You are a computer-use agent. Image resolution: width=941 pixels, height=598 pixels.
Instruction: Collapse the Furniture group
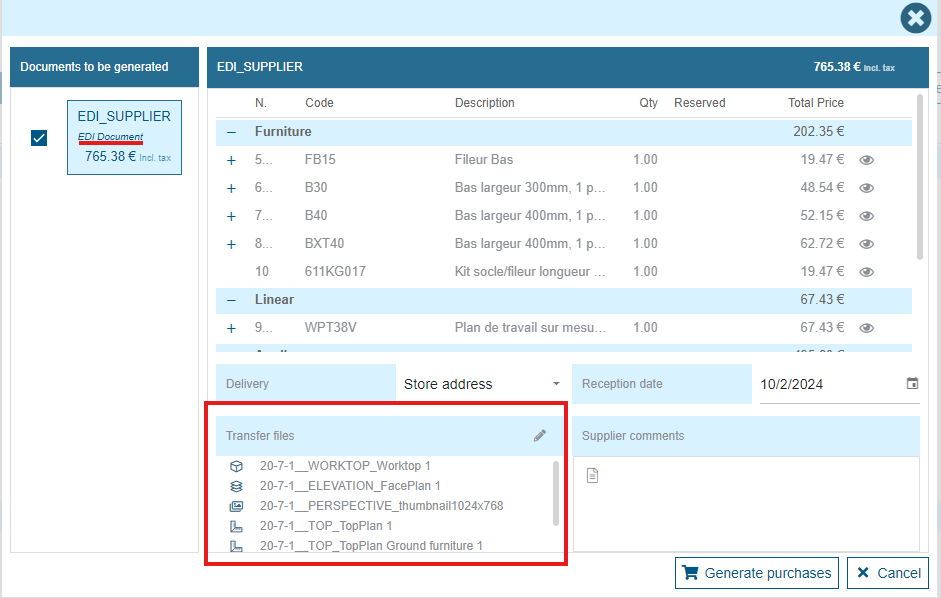point(232,132)
